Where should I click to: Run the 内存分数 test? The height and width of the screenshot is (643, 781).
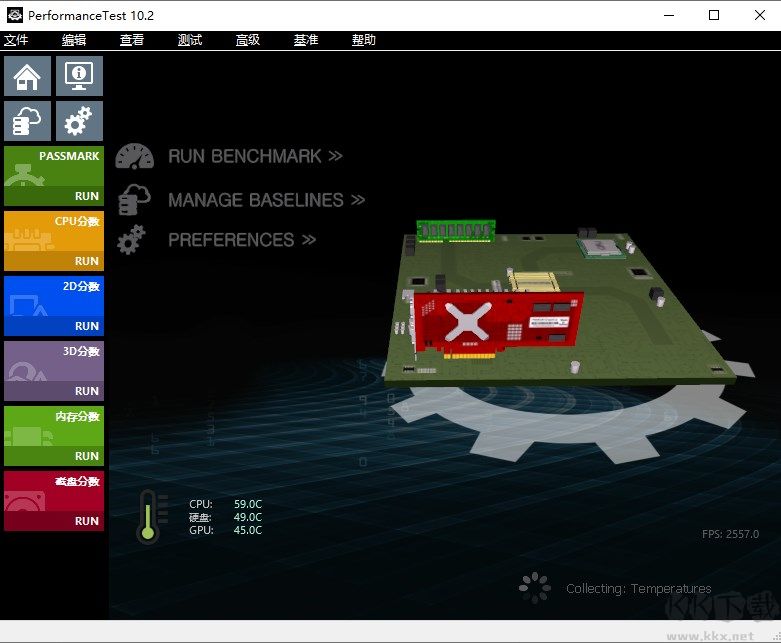coord(87,456)
